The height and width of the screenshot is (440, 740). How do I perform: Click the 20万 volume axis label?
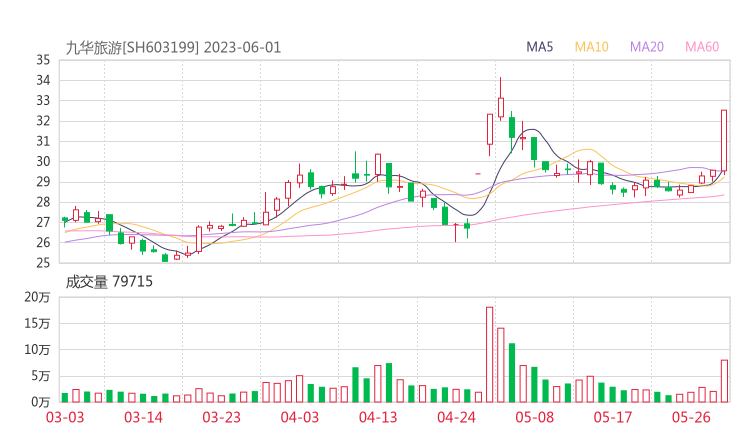point(37,297)
